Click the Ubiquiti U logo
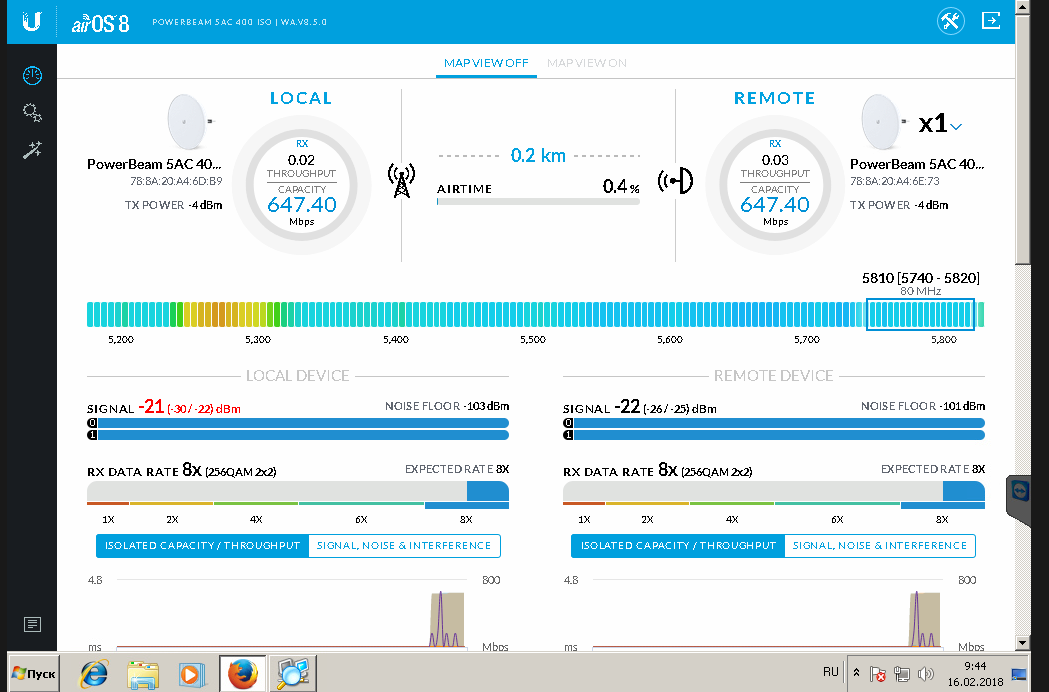 click(x=31, y=21)
